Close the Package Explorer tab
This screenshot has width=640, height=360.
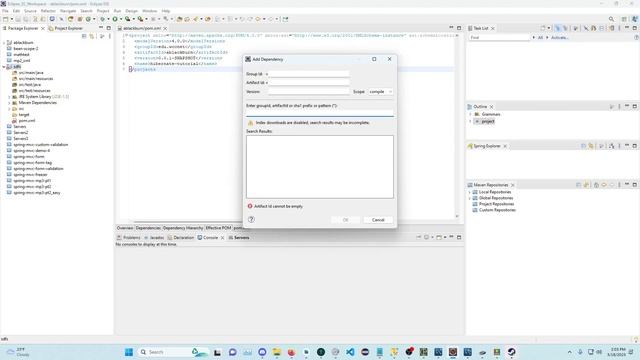click(x=42, y=28)
